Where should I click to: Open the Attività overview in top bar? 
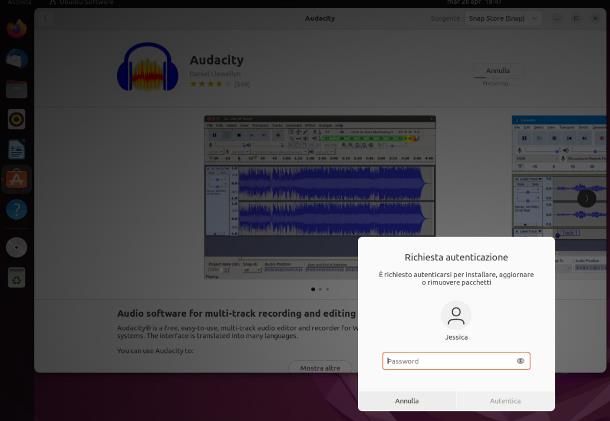pyautogui.click(x=19, y=2)
